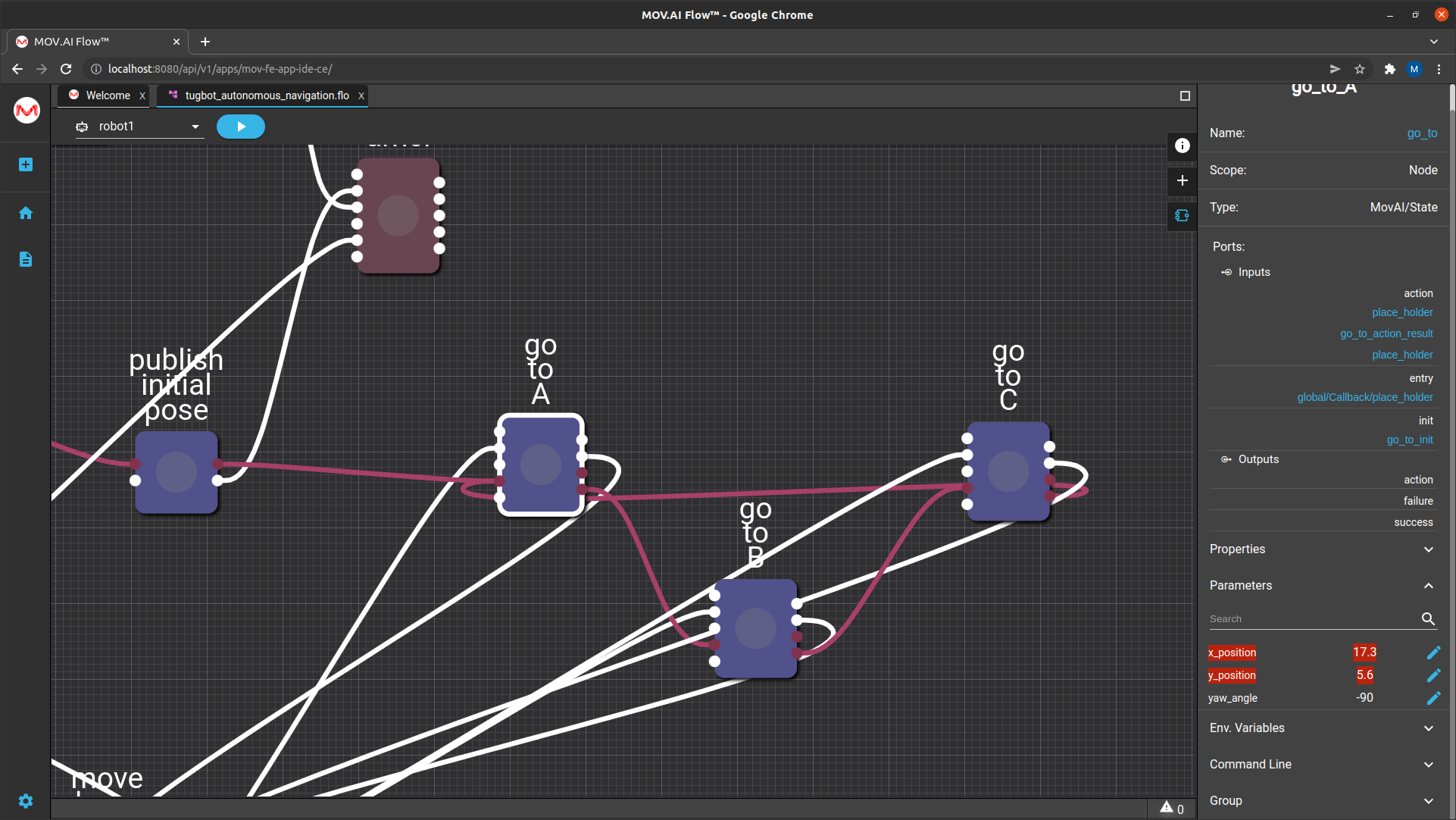Expand the Env. Variables section
Image resolution: width=1456 pixels, height=820 pixels.
pos(1323,728)
